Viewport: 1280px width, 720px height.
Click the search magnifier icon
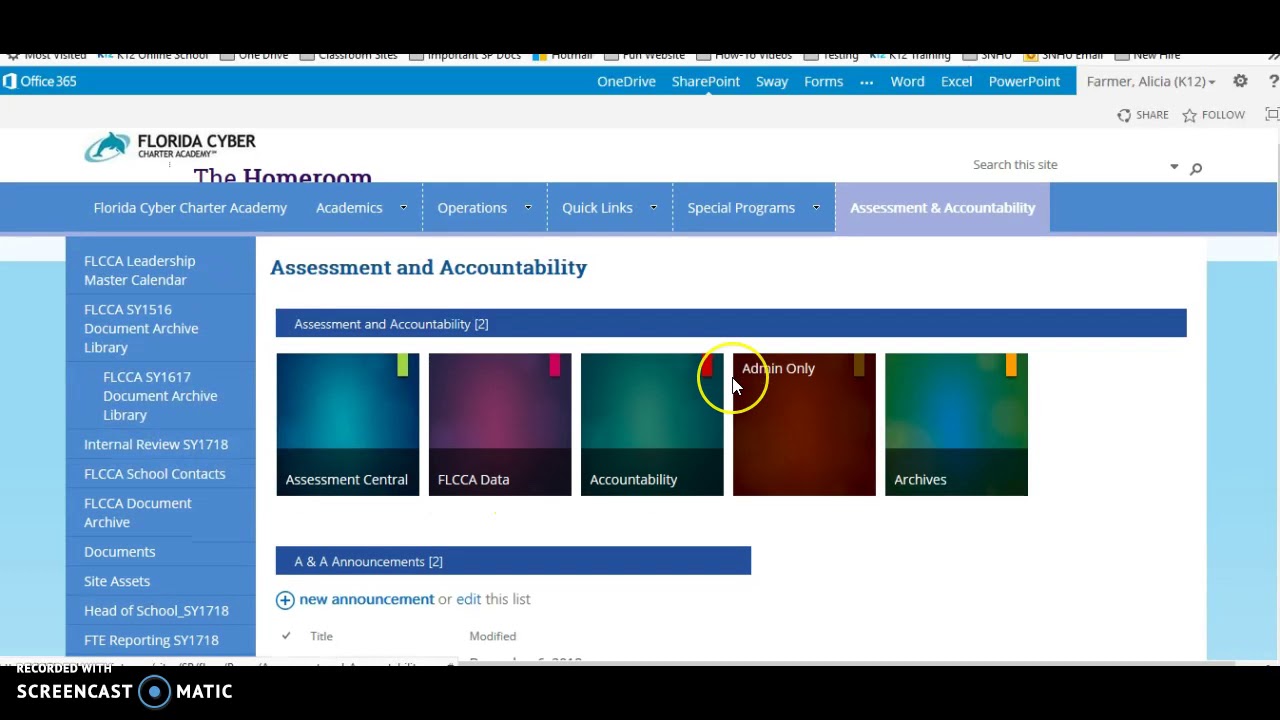pyautogui.click(x=1195, y=168)
